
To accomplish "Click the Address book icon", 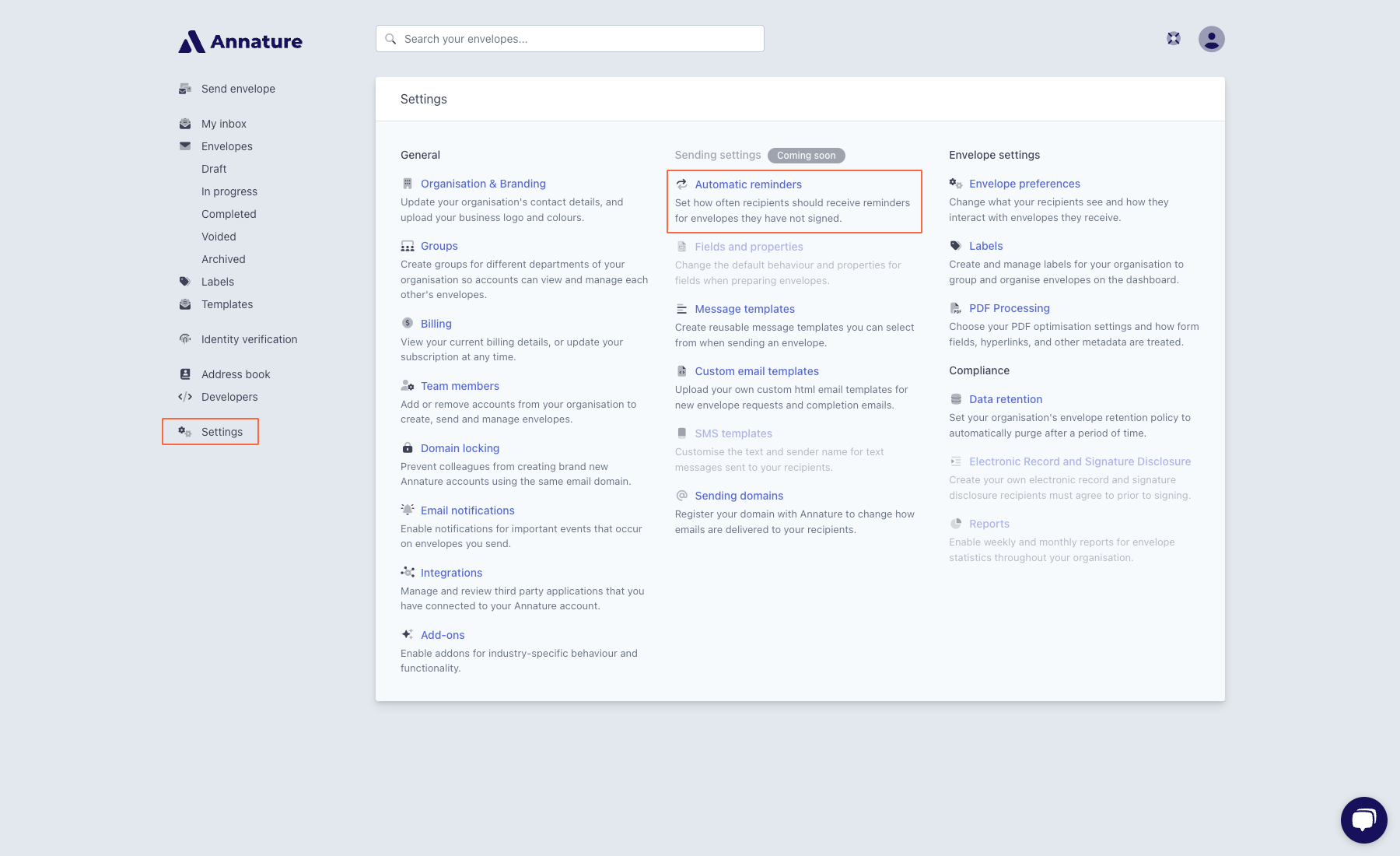I will coord(185,374).
